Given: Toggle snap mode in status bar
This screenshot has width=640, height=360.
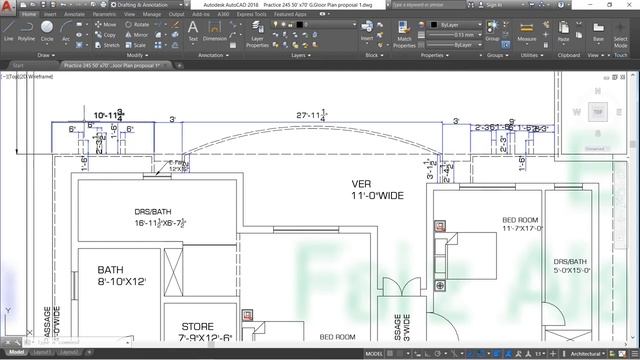Looking at the screenshot, I should [x=400, y=353].
